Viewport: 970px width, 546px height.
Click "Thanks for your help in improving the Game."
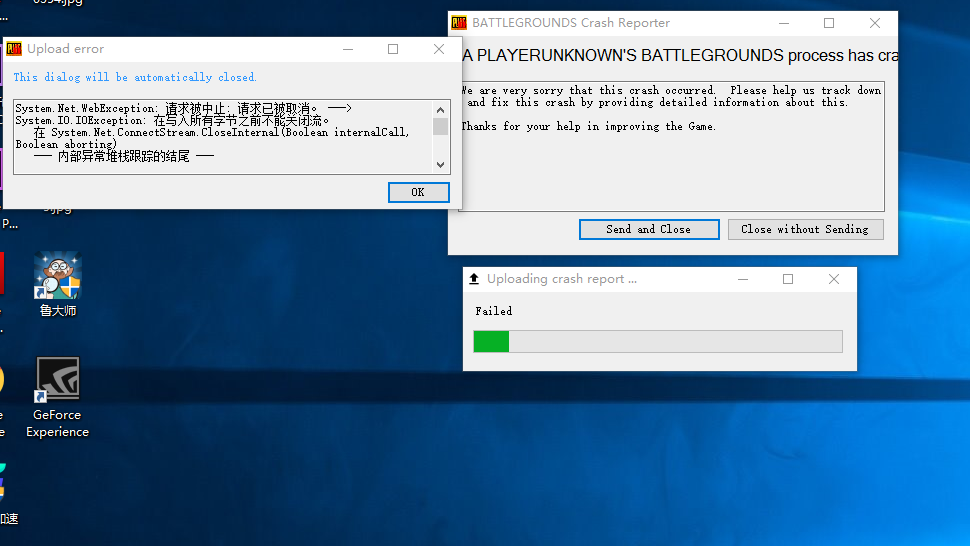point(588,126)
